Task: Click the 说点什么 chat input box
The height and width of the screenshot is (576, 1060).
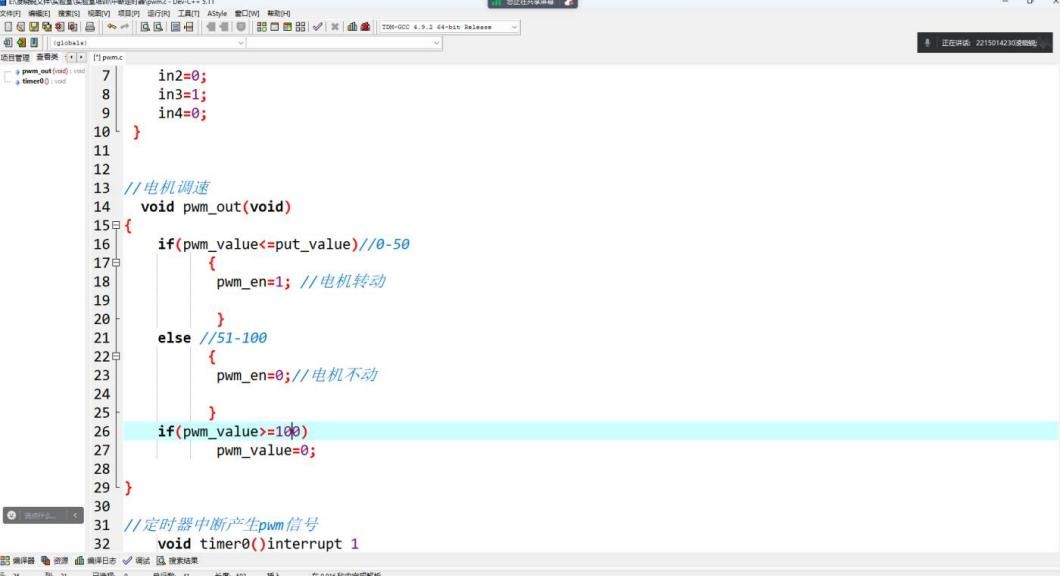Action: [40, 515]
